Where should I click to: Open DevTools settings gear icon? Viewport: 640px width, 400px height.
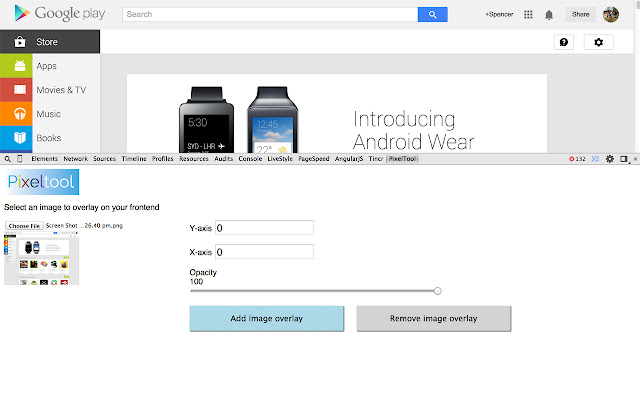point(609,159)
